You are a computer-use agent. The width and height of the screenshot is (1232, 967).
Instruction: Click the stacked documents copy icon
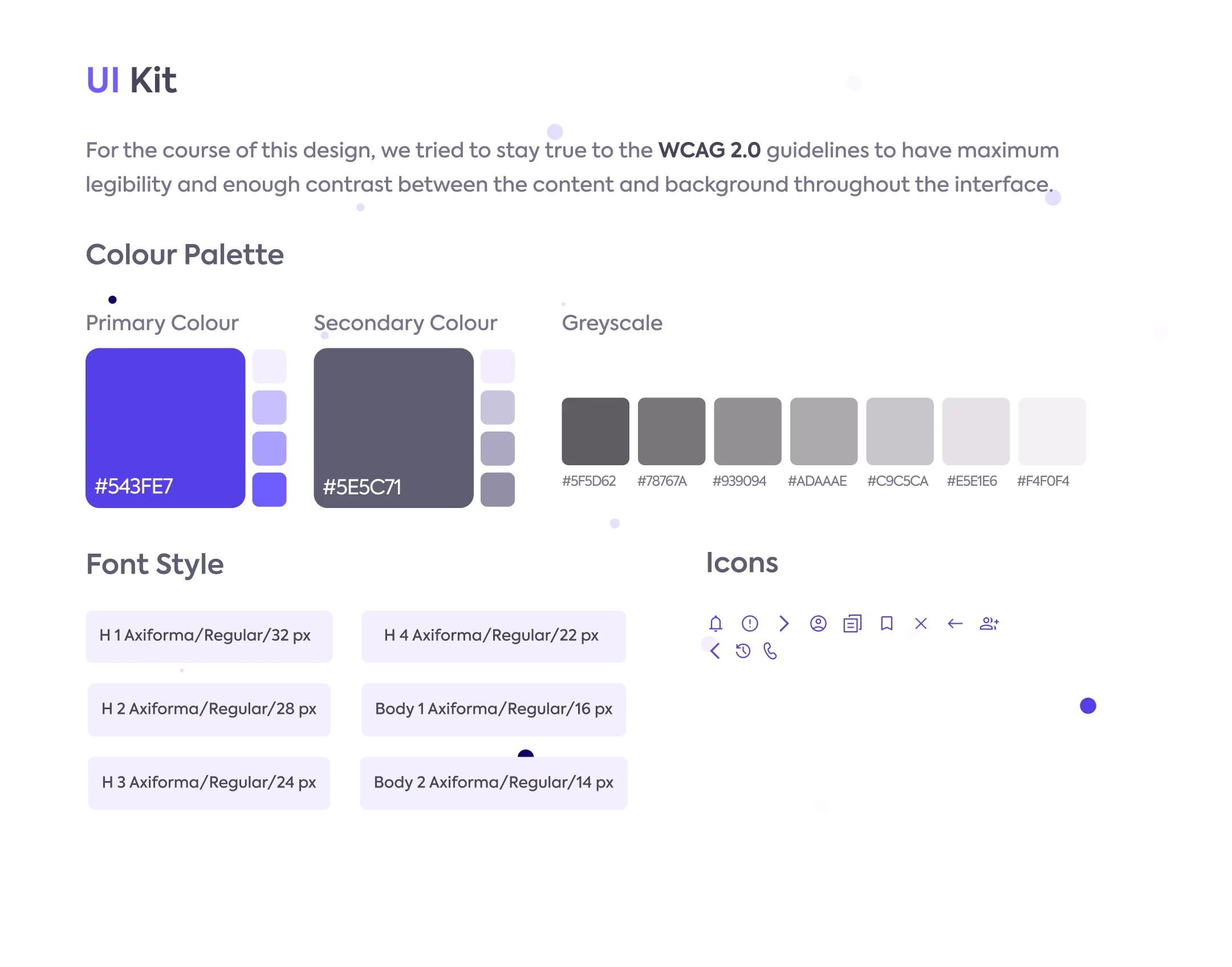852,624
